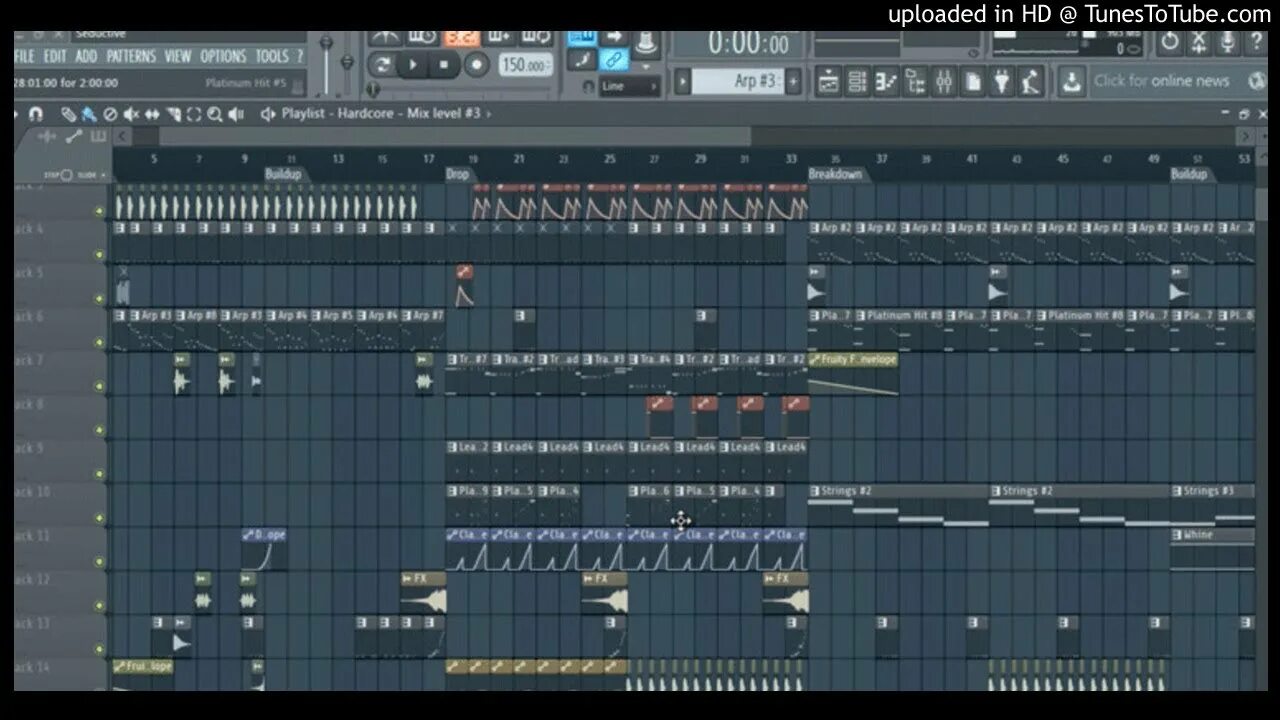Select the Zoom tool in Playlist toolbar
This screenshot has height=720, width=1280.
coord(215,114)
